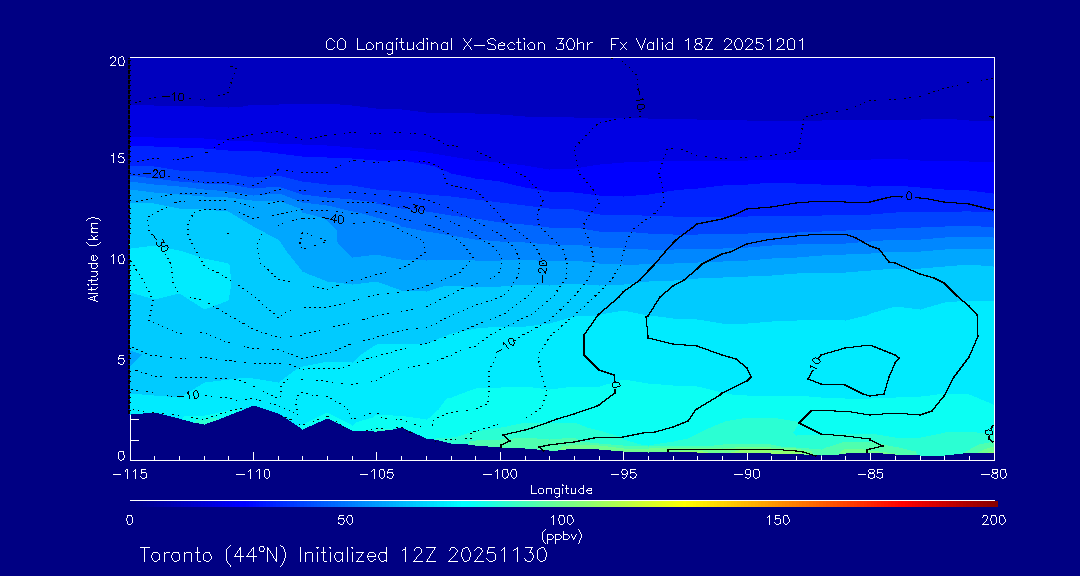Click the 0 contour label near 13 km
Viewport: 1080px width, 576px height.
click(x=908, y=196)
